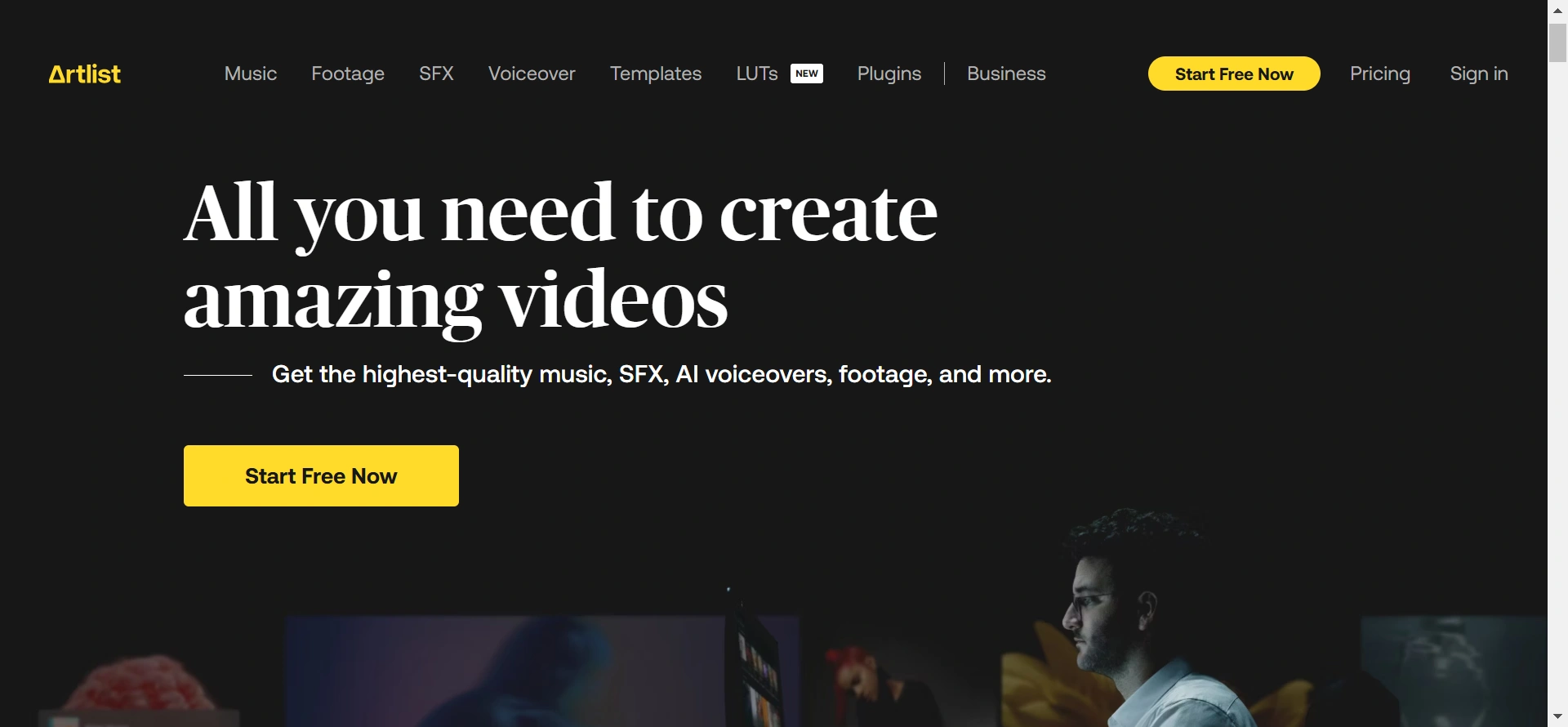
Task: Open the Plugins page
Action: 889,74
